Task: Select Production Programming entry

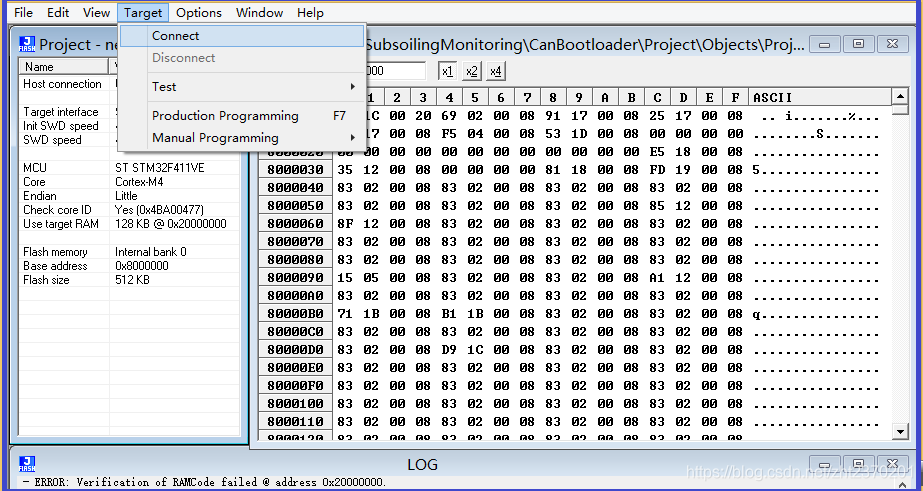Action: (242, 115)
